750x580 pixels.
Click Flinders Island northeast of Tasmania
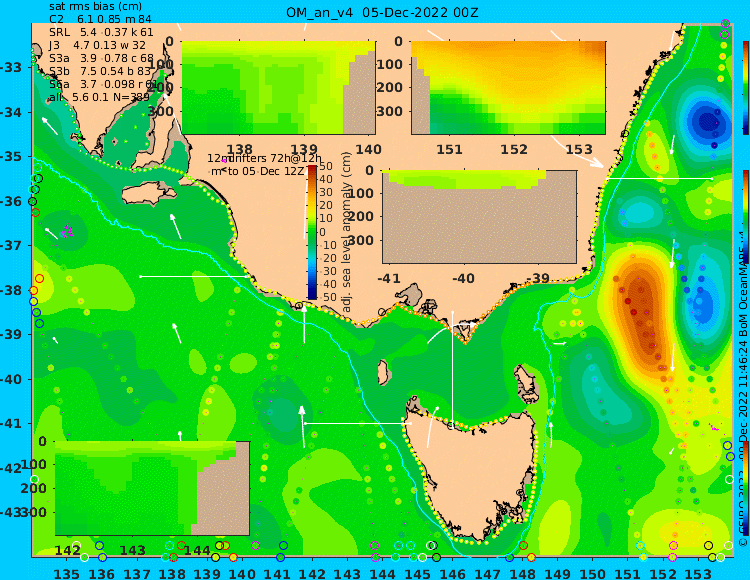point(529,383)
